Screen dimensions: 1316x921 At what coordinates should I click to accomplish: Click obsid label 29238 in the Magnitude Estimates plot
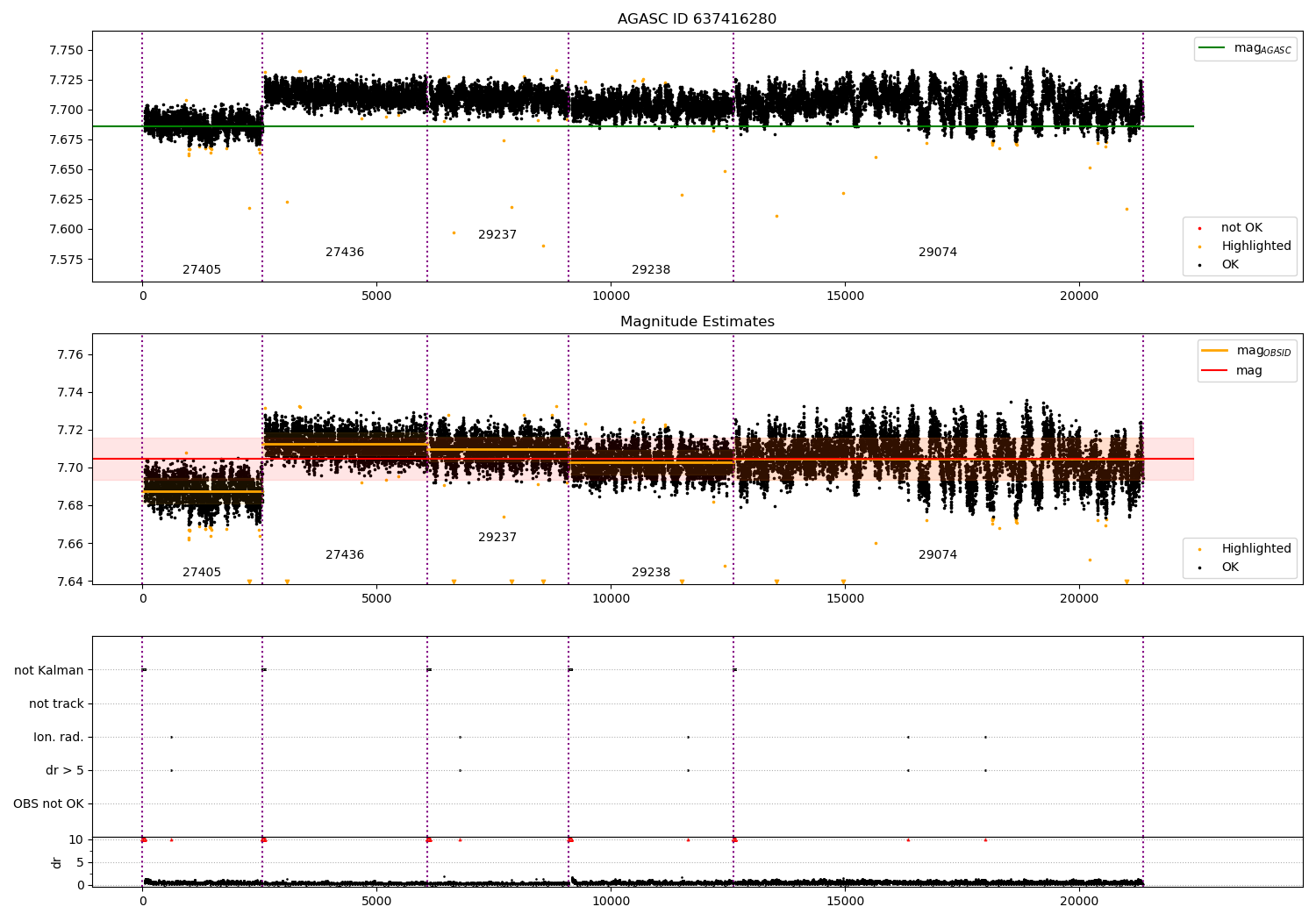[x=651, y=573]
